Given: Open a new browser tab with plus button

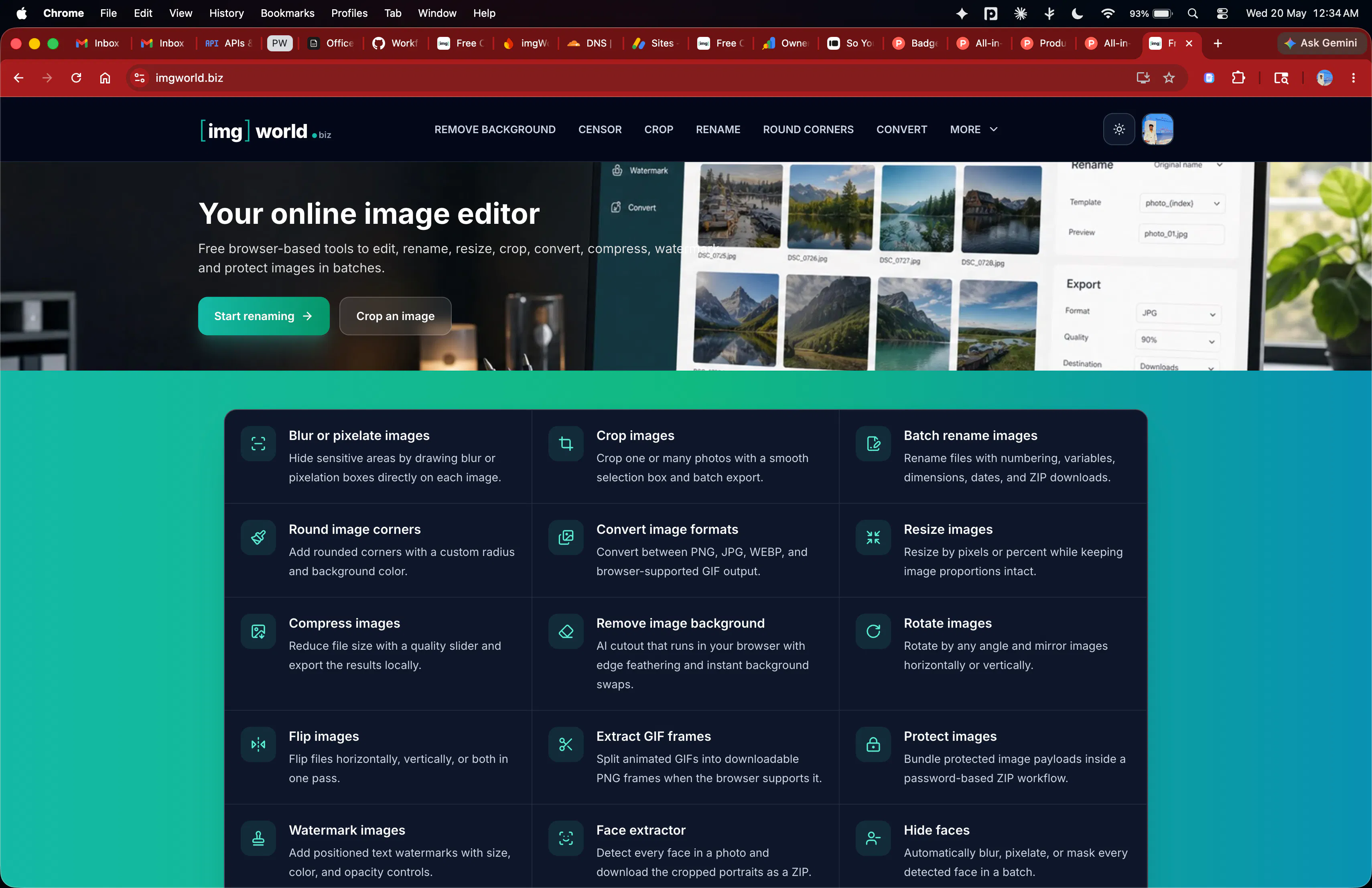Looking at the screenshot, I should coord(1218,43).
